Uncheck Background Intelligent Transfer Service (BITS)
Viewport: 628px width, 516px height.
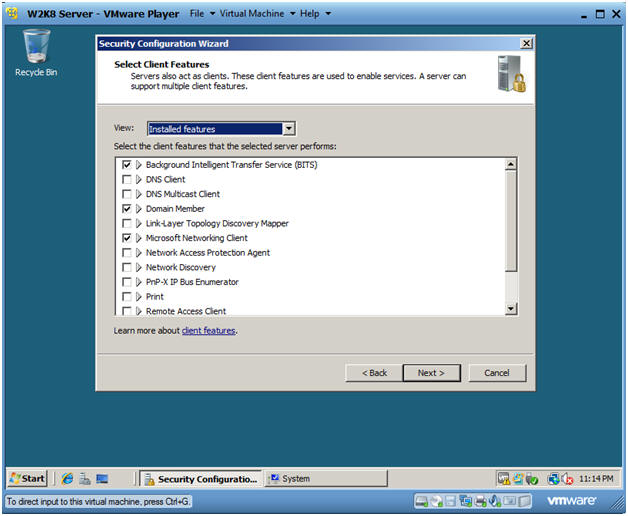tap(127, 165)
